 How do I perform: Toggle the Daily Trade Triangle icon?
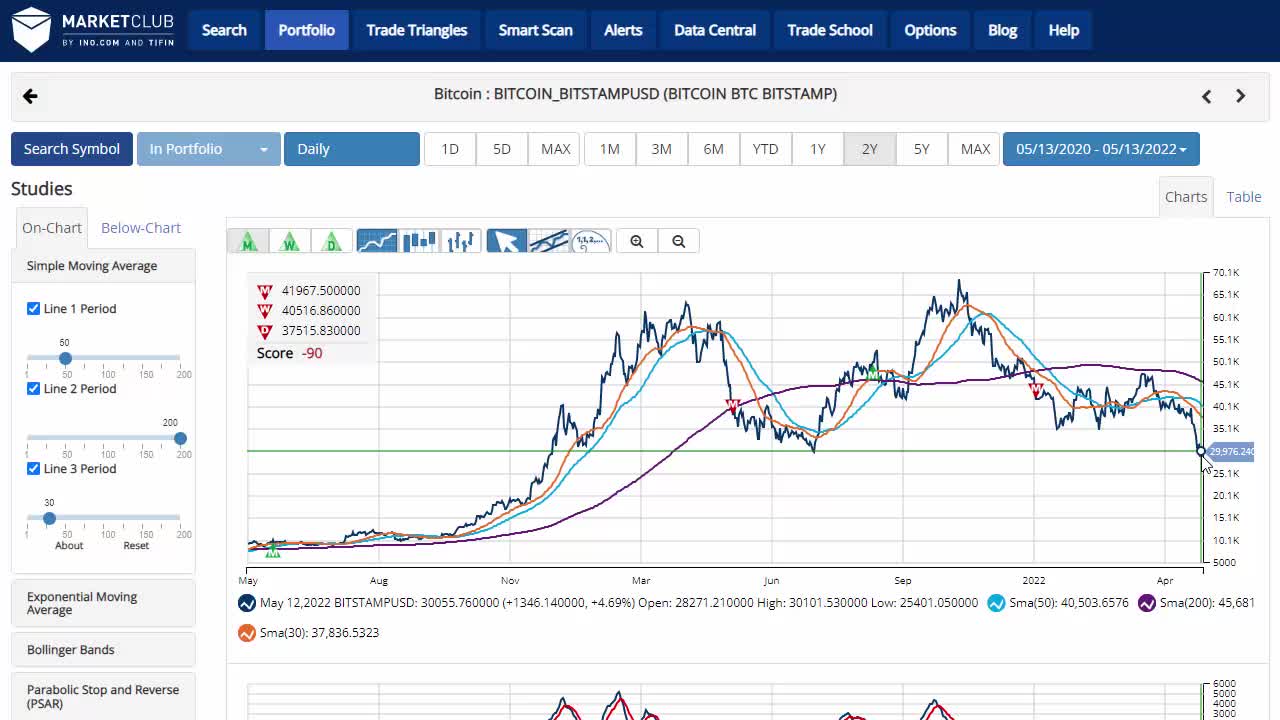pyautogui.click(x=332, y=241)
